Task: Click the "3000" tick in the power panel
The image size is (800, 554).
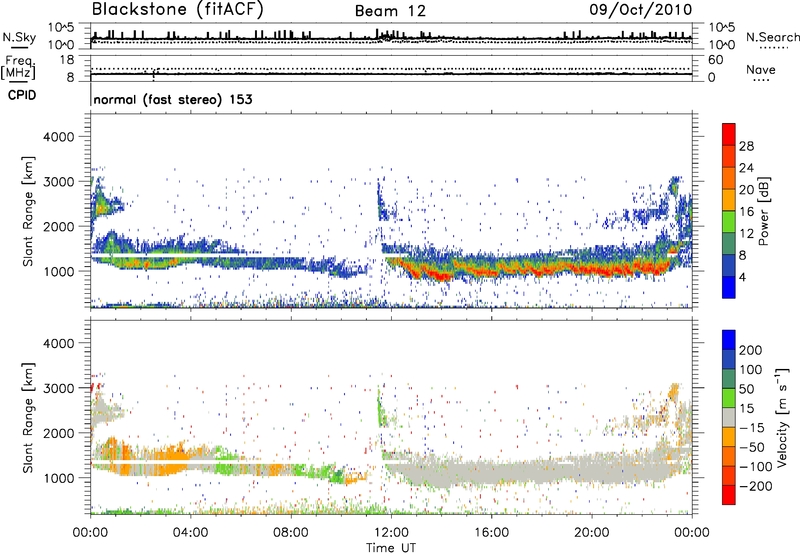Action: (58, 182)
